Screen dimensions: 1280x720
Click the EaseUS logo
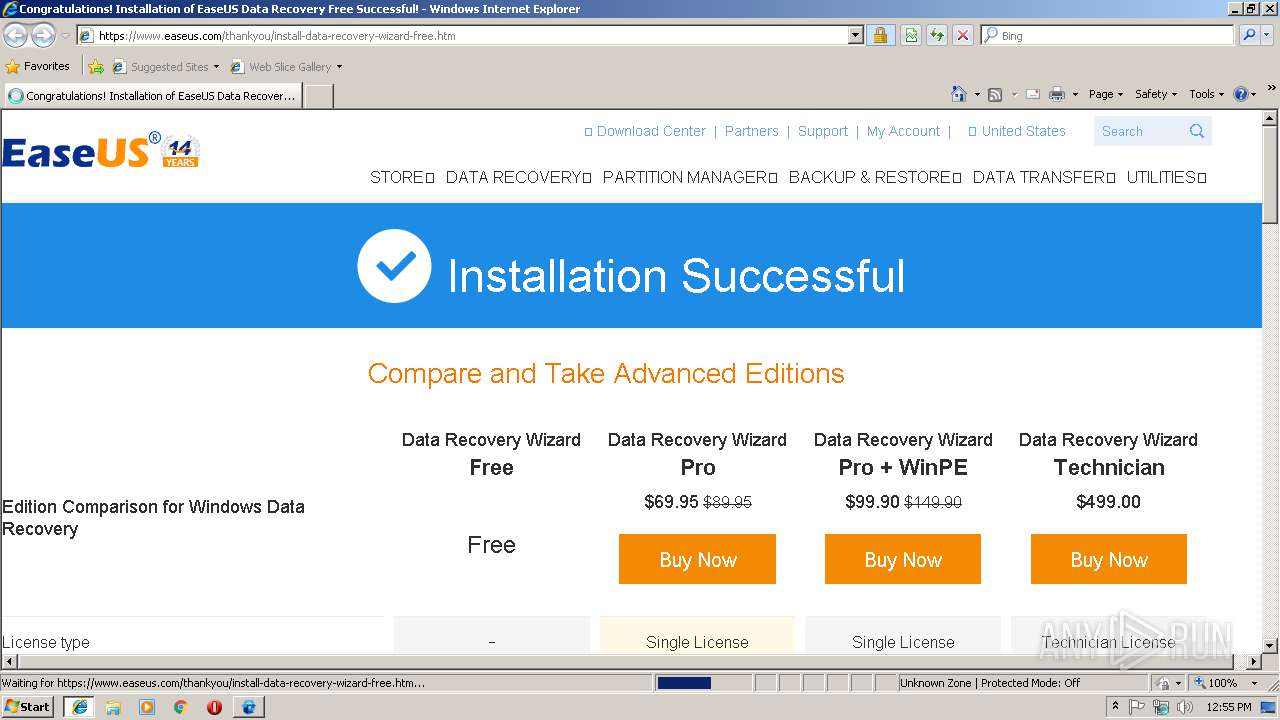tap(101, 151)
